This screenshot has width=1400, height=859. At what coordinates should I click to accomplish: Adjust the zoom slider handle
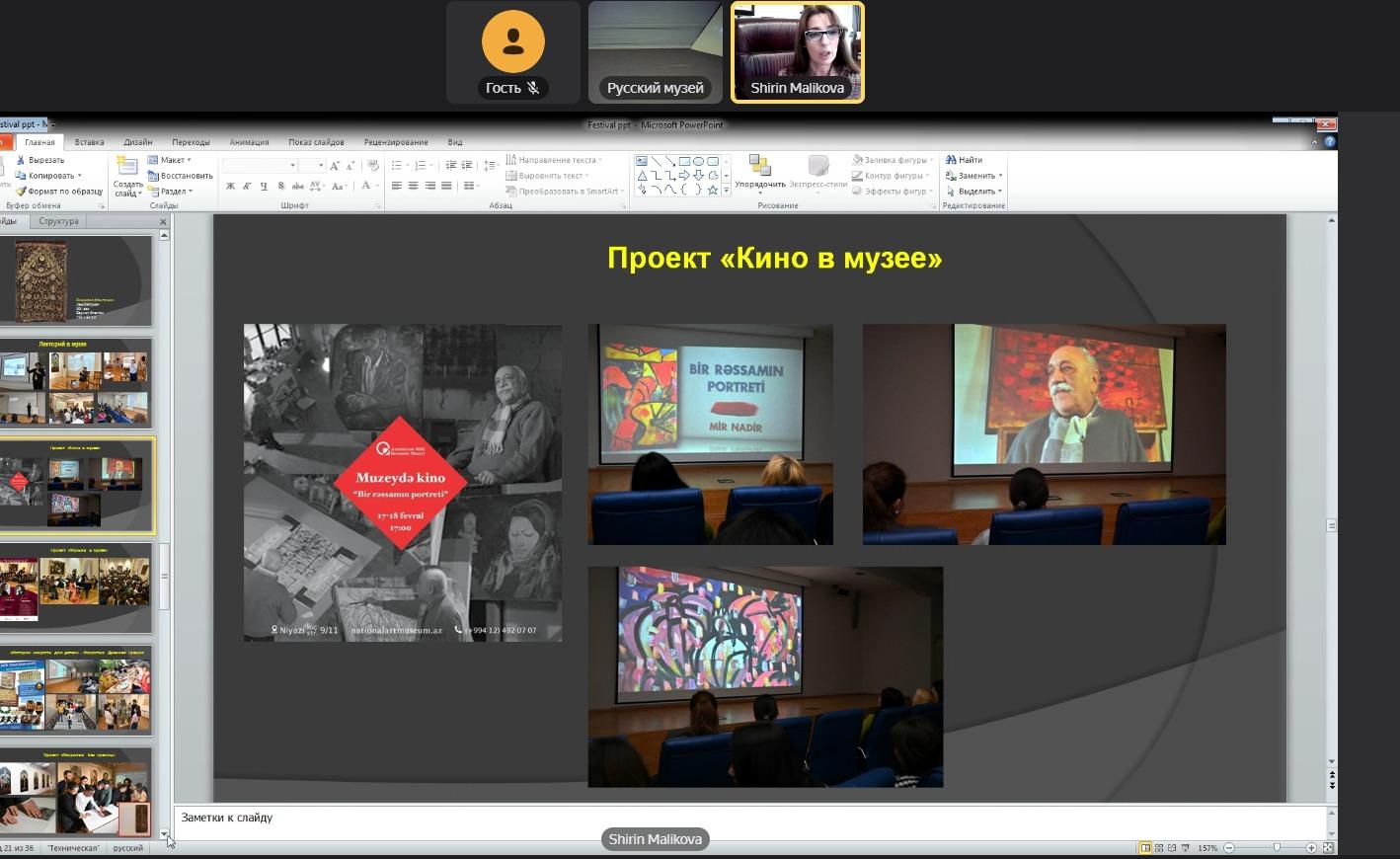(1277, 847)
